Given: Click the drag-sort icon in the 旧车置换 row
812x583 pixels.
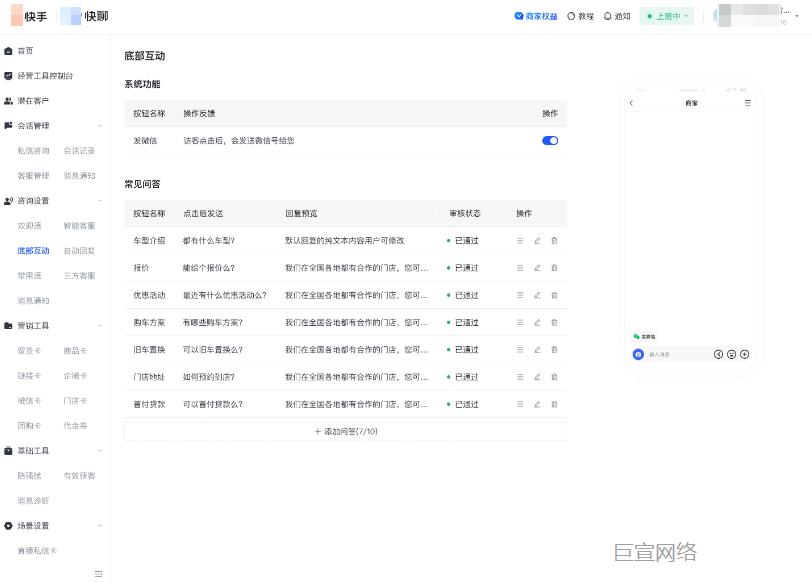Looking at the screenshot, I should tap(520, 350).
